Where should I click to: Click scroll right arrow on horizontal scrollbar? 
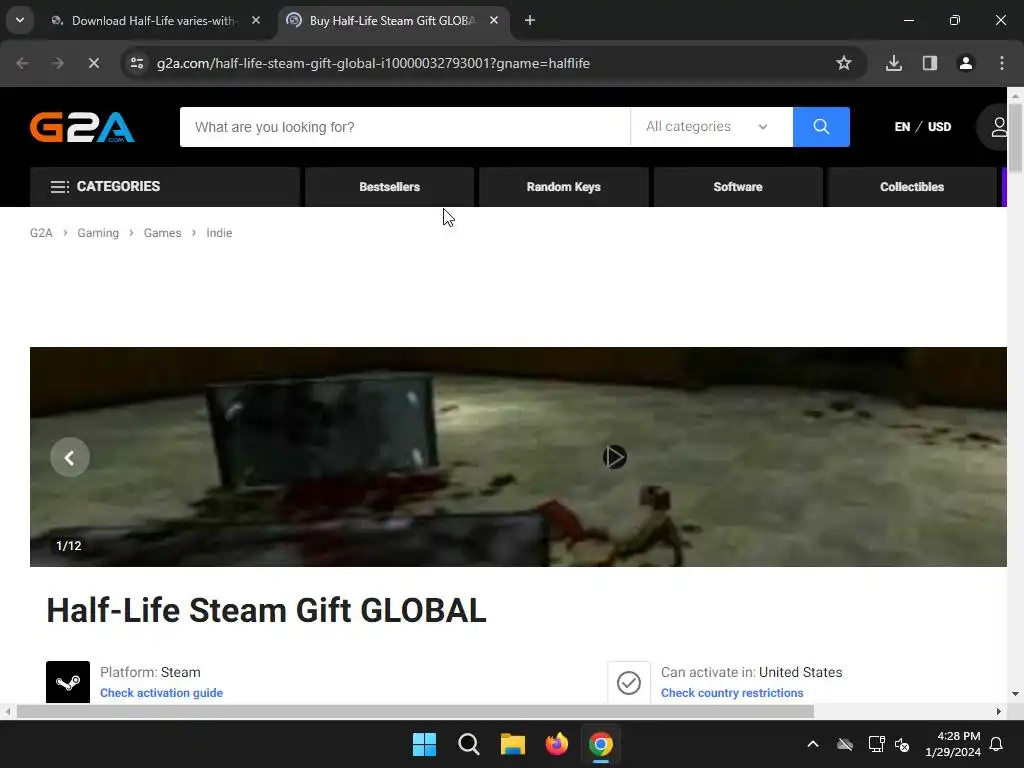[x=999, y=711]
